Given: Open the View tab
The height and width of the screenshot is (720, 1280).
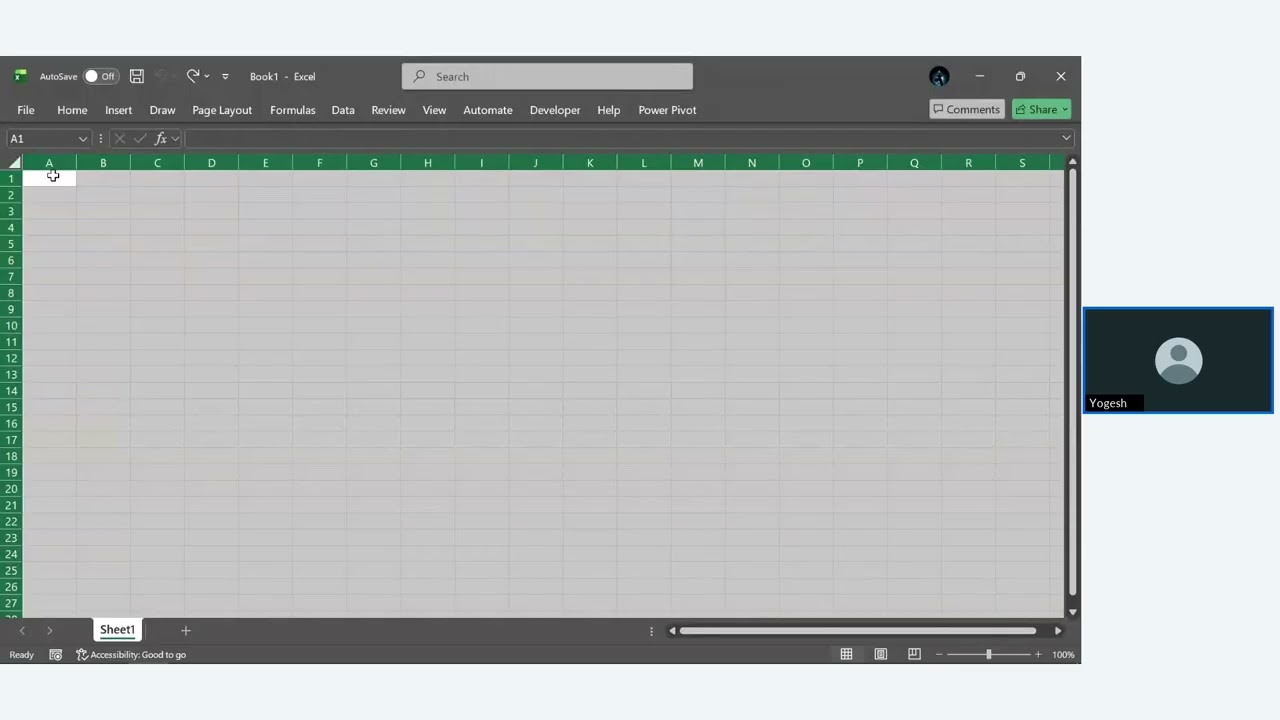Looking at the screenshot, I should click(x=434, y=110).
